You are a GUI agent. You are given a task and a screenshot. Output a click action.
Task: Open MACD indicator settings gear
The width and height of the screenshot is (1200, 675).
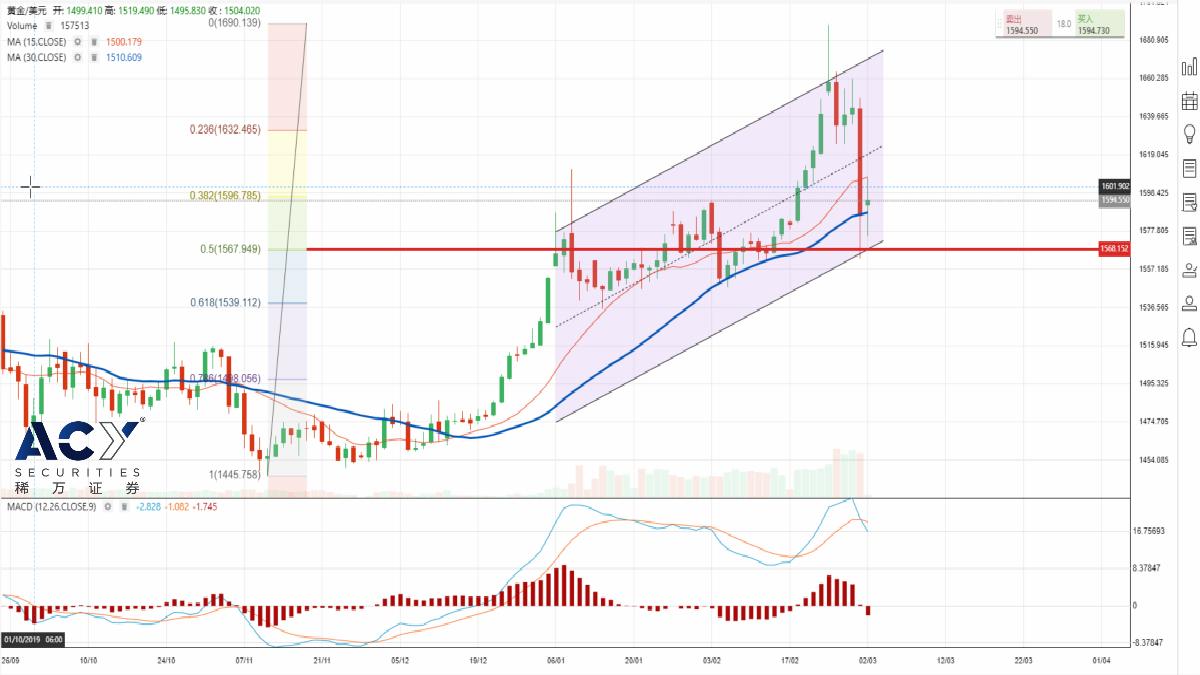[108, 507]
